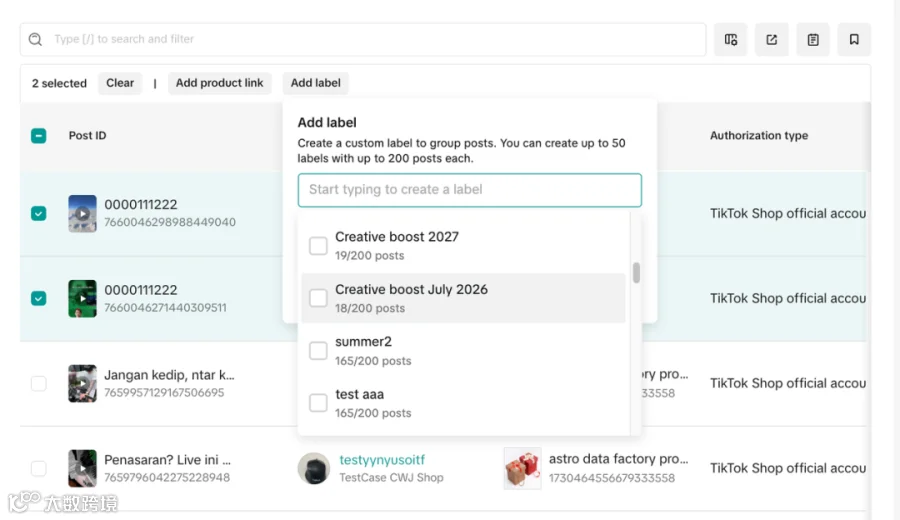Toggle the select-all Post ID checkbox
Image resolution: width=900 pixels, height=520 pixels.
pos(38,136)
